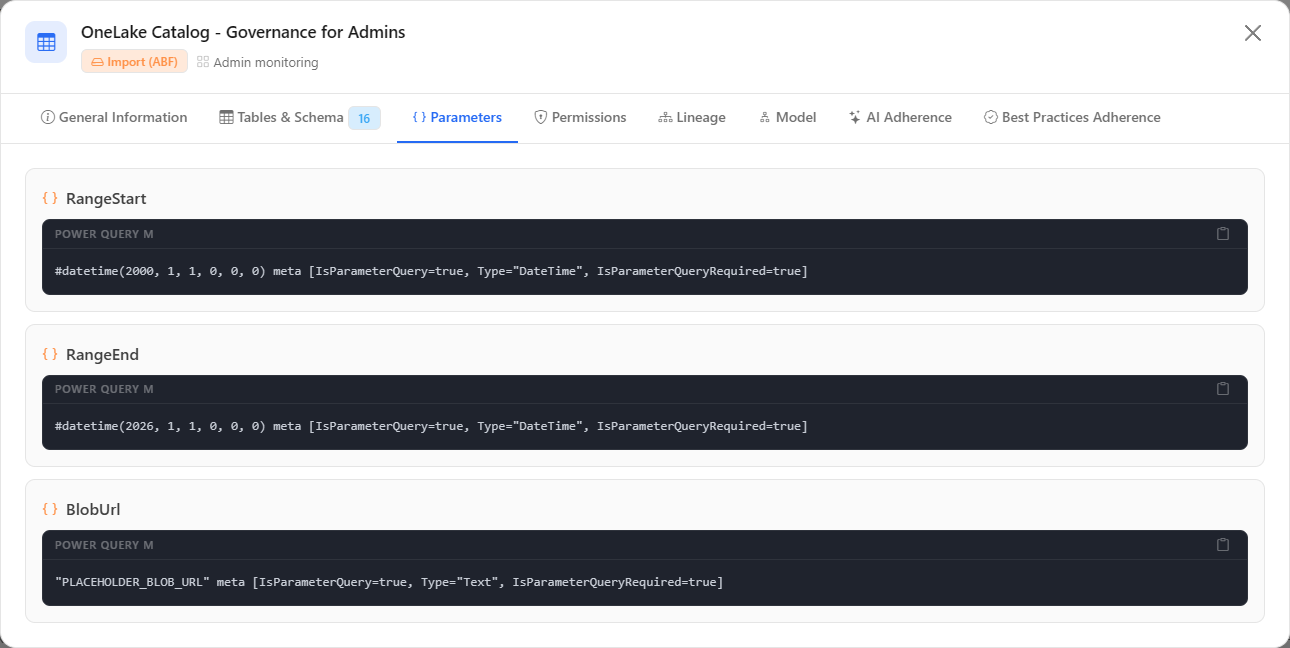This screenshot has height=648, width=1290.
Task: Click the PLACEHOLDER_BLOB_URL code line
Action: click(x=389, y=581)
